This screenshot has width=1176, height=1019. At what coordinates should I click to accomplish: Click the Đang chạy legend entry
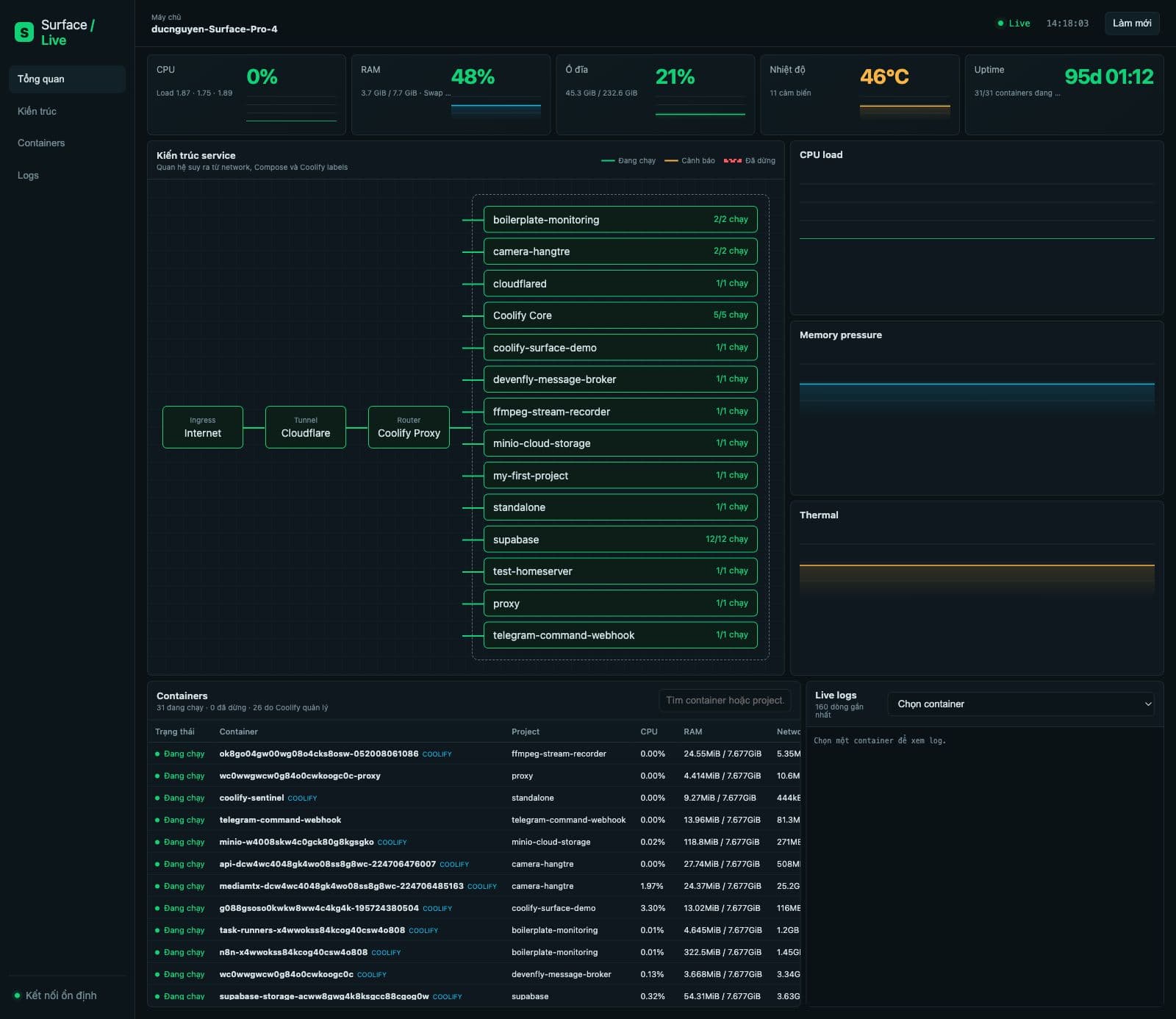click(x=628, y=160)
